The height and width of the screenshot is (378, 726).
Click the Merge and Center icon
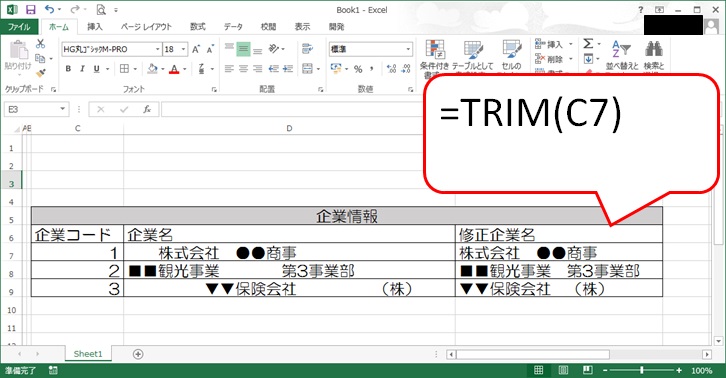pos(307,69)
